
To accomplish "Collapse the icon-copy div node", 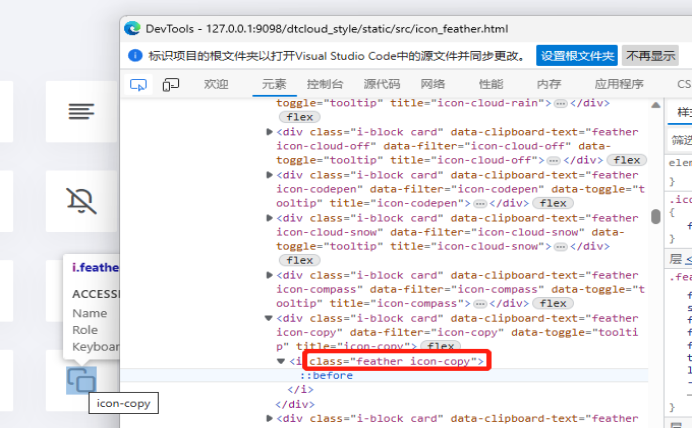I will [268, 318].
